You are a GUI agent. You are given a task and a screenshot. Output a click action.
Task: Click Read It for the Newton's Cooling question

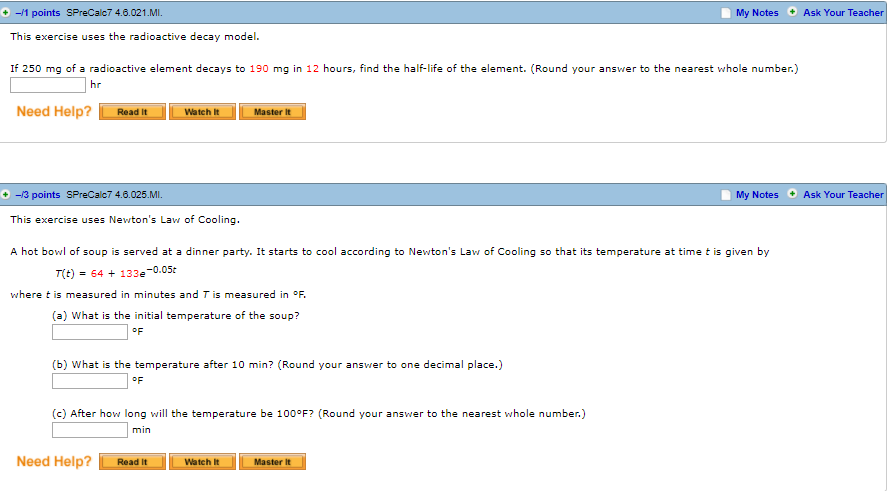(x=132, y=462)
